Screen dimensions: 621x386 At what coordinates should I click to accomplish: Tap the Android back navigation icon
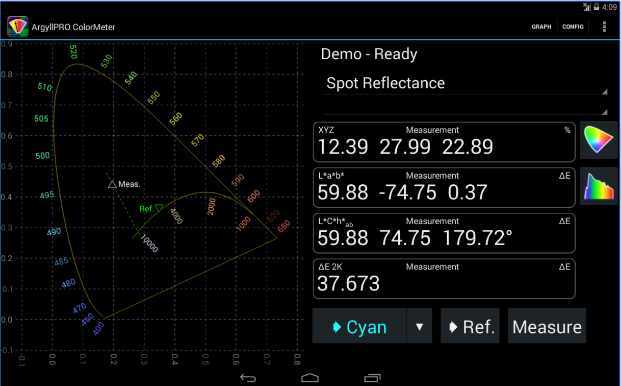(248, 378)
